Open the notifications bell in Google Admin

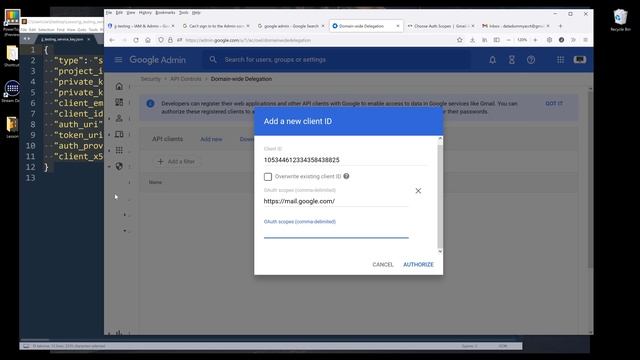(x=493, y=60)
